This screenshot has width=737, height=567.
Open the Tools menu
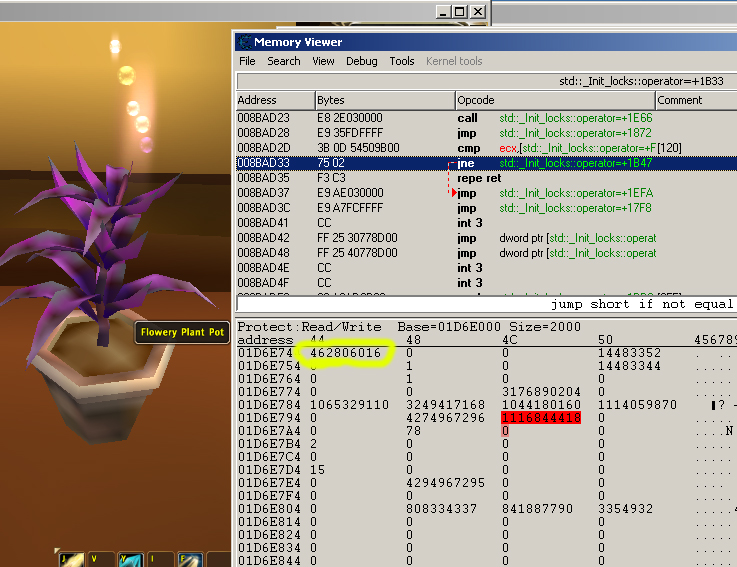tap(402, 61)
